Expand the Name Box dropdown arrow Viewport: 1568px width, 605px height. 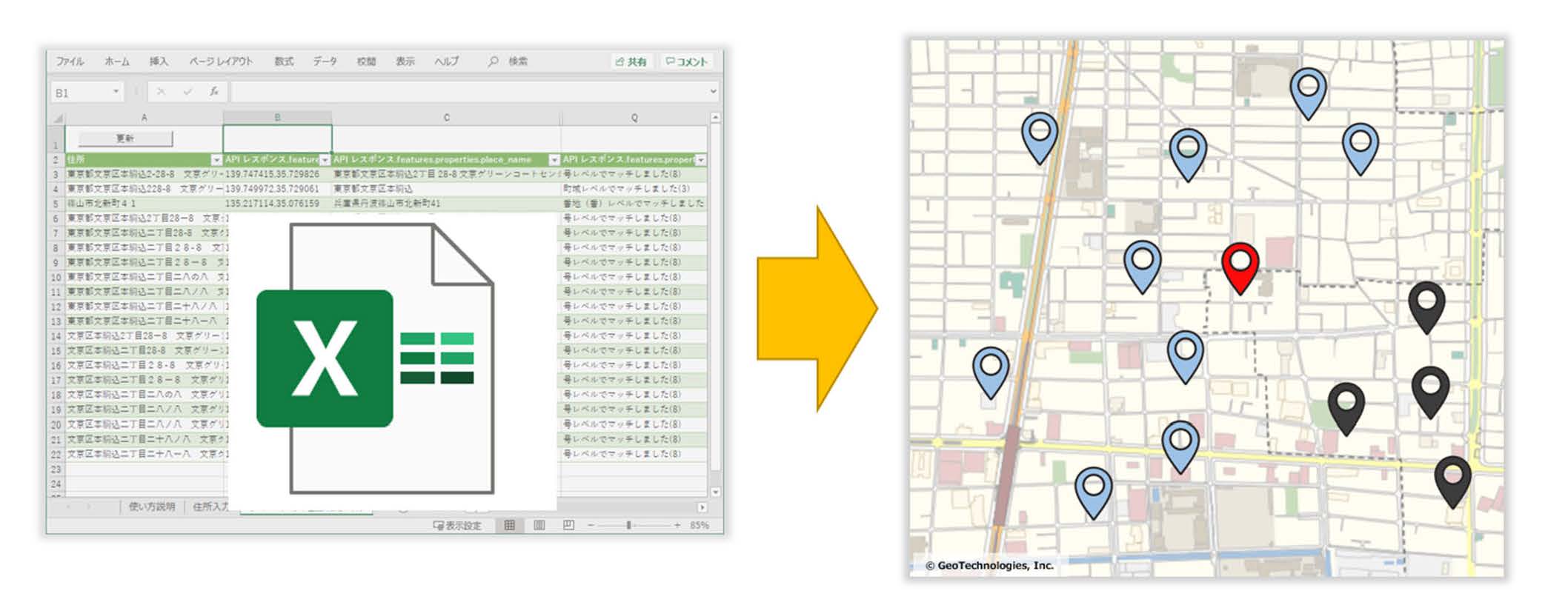[116, 92]
